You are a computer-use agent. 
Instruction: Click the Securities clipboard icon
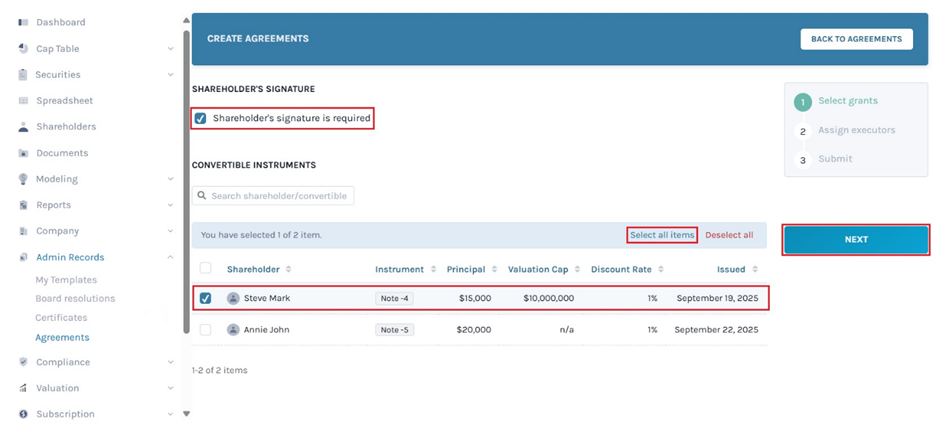click(23, 74)
